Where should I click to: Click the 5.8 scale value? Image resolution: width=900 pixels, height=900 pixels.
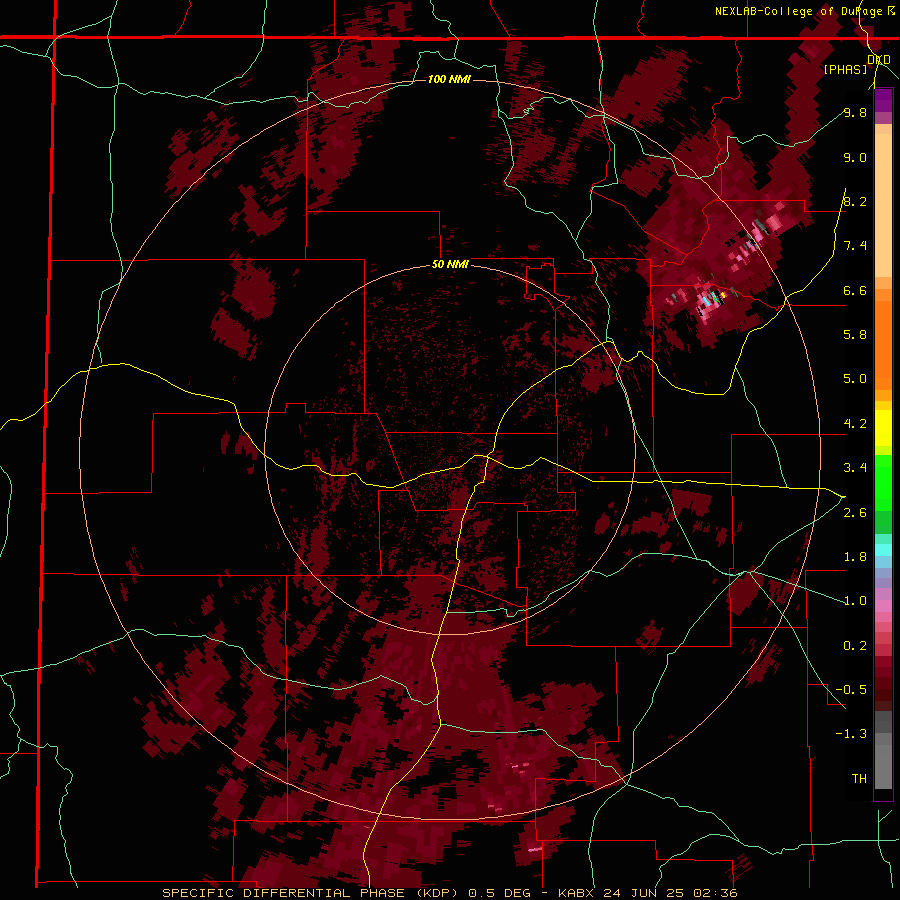coord(855,334)
